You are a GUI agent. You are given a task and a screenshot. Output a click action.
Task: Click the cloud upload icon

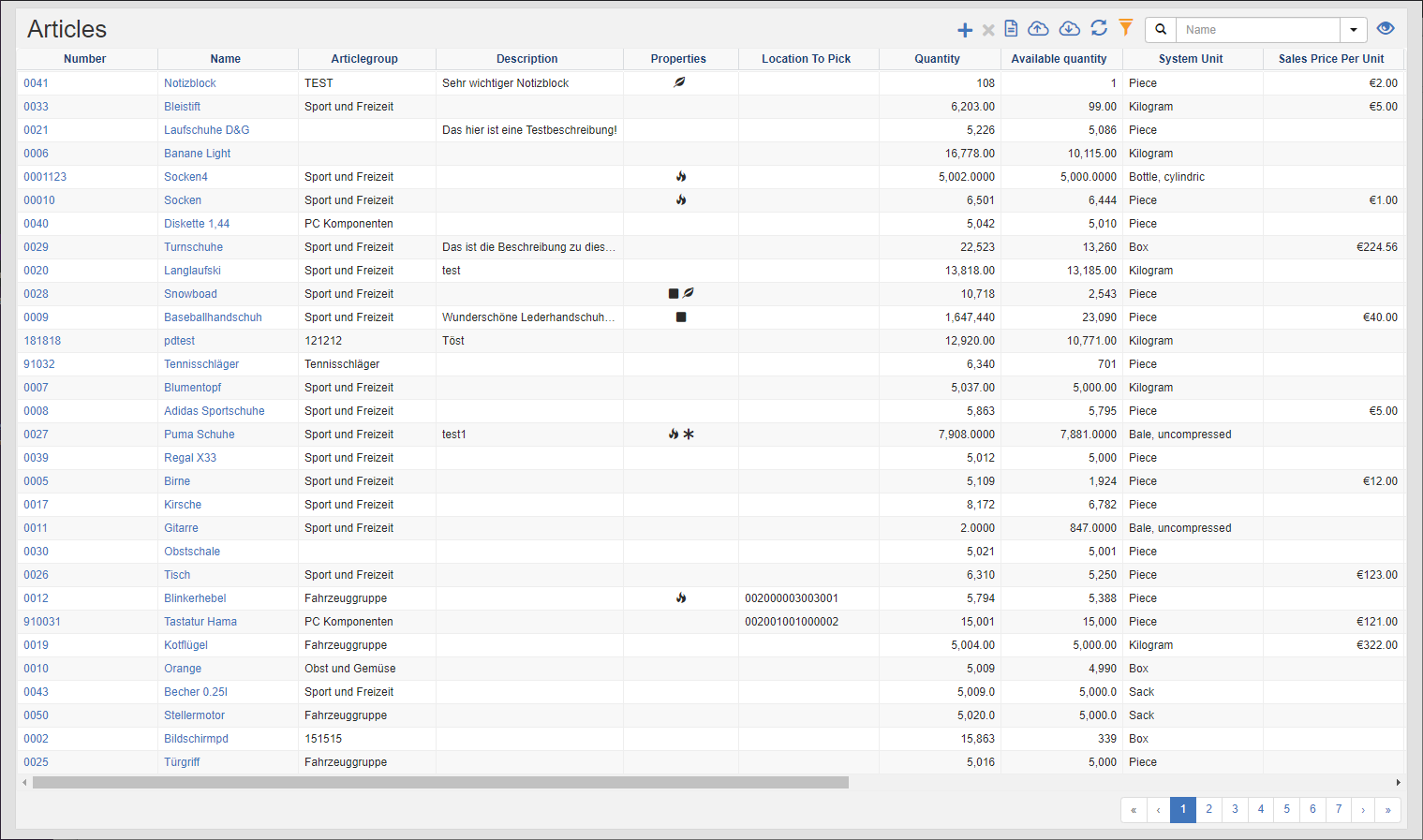[x=1038, y=29]
